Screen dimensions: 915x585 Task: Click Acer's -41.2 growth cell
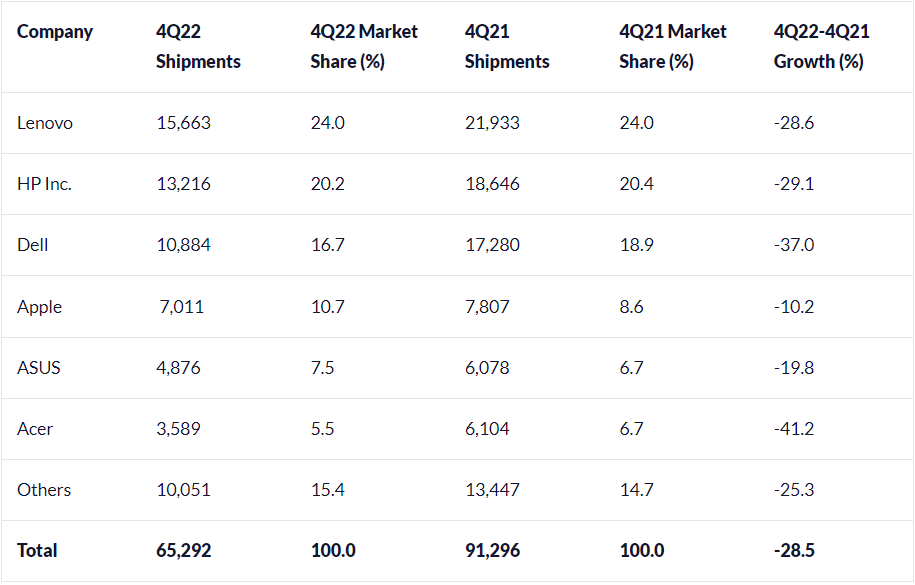[794, 429]
